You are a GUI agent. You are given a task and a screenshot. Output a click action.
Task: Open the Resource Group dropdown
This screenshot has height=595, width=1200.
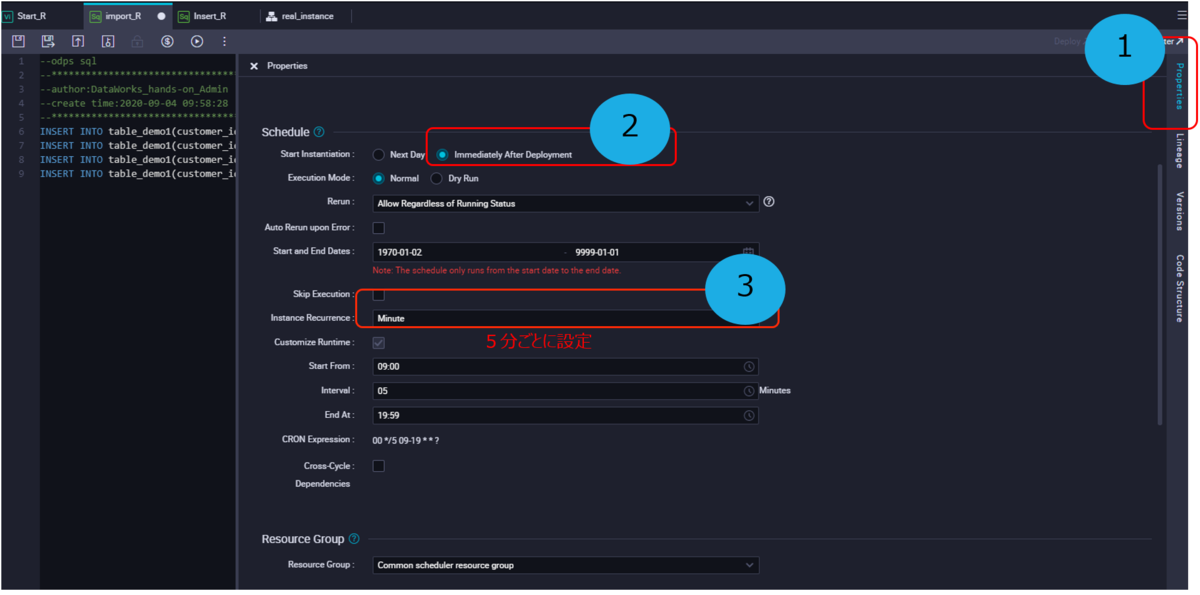click(565, 565)
